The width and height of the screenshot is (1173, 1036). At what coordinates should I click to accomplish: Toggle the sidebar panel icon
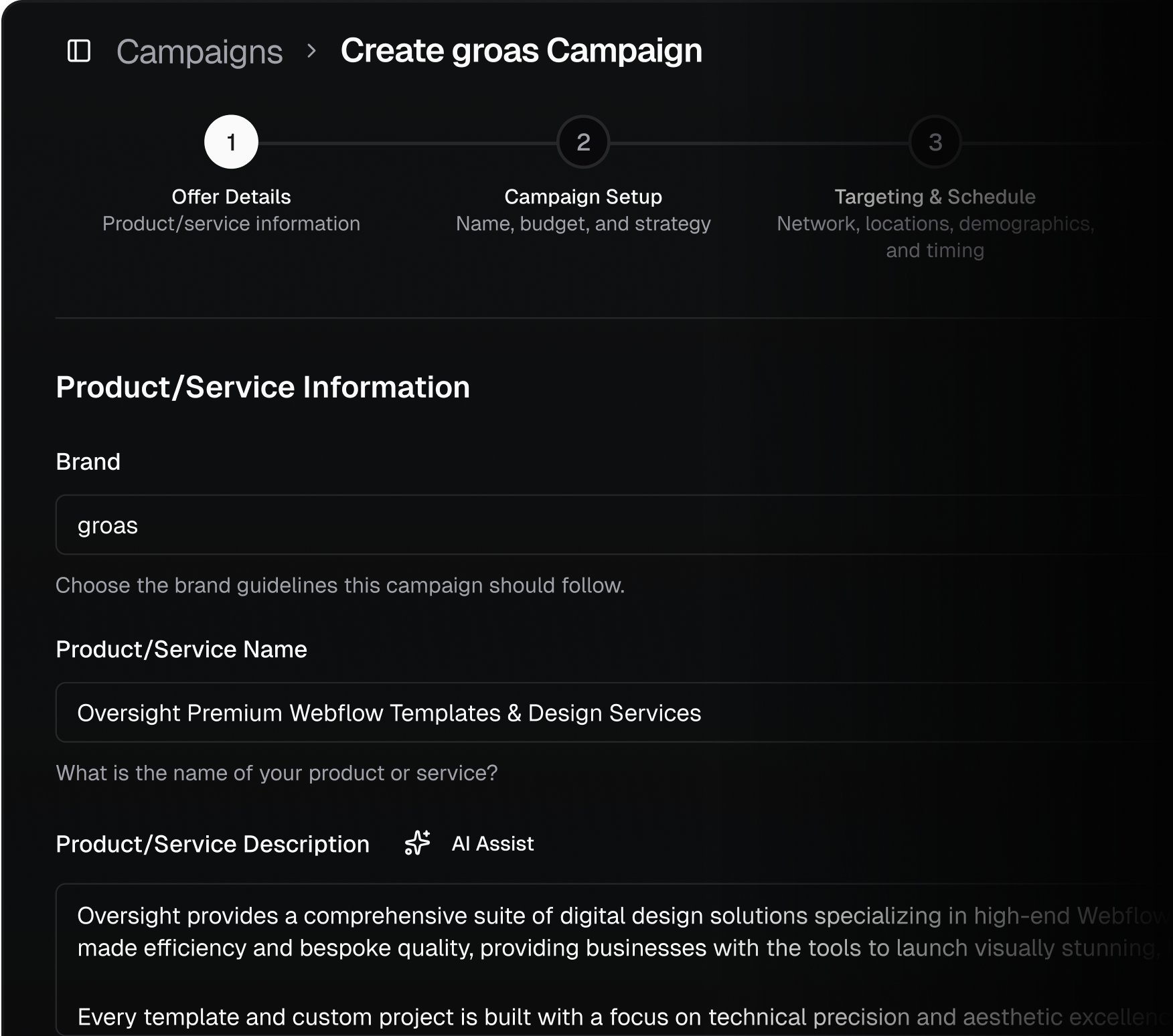(79, 51)
